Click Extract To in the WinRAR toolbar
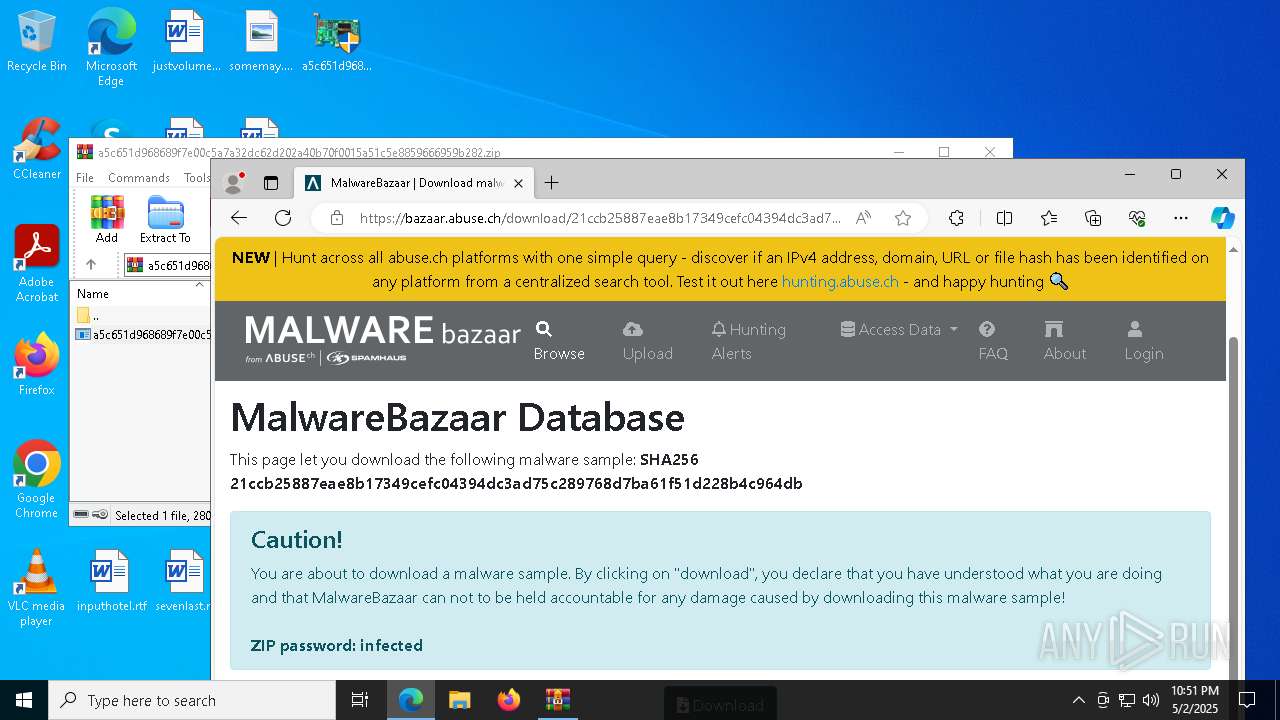The height and width of the screenshot is (720, 1280). (165, 219)
